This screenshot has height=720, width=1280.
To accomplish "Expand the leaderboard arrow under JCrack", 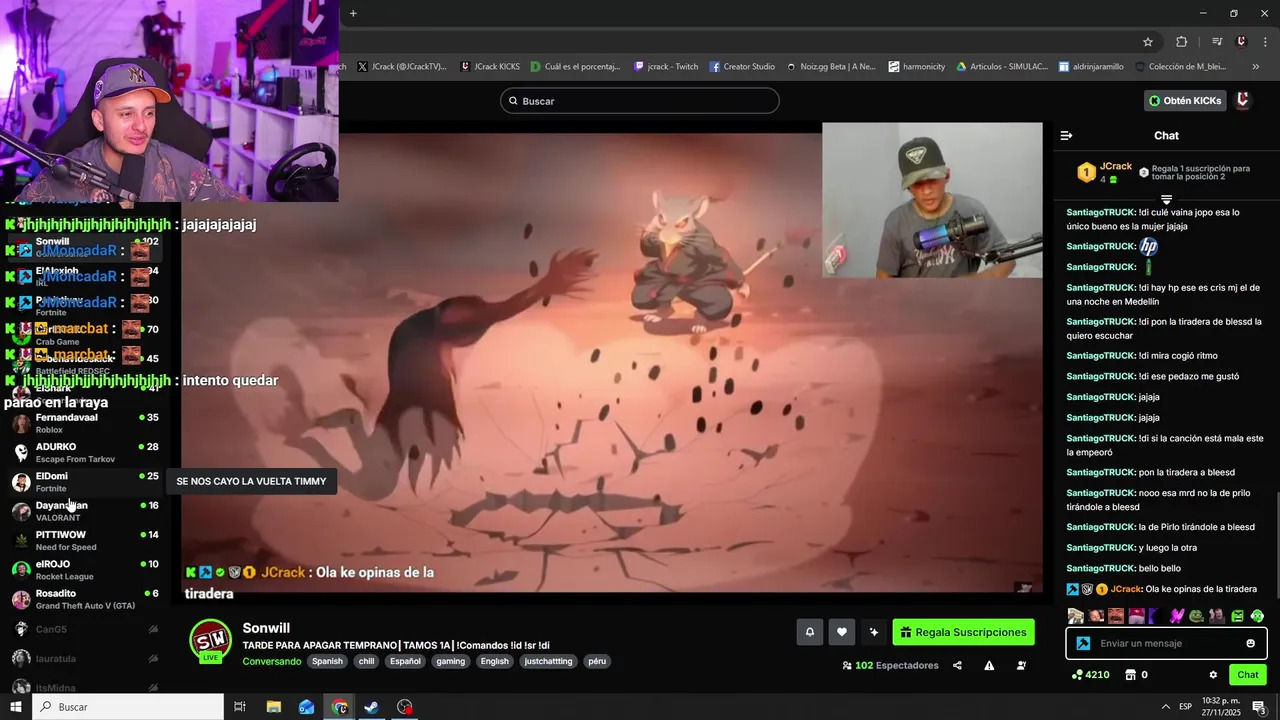I will tap(1166, 200).
